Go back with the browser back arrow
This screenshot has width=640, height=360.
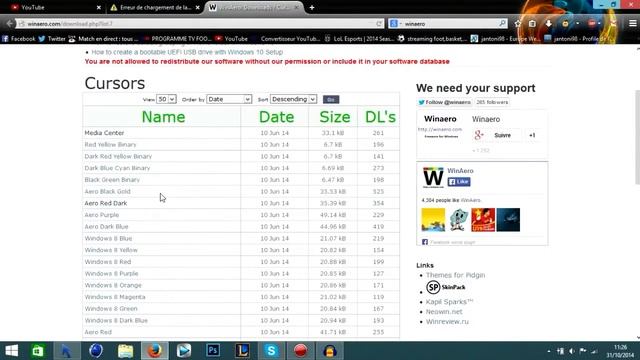10,24
